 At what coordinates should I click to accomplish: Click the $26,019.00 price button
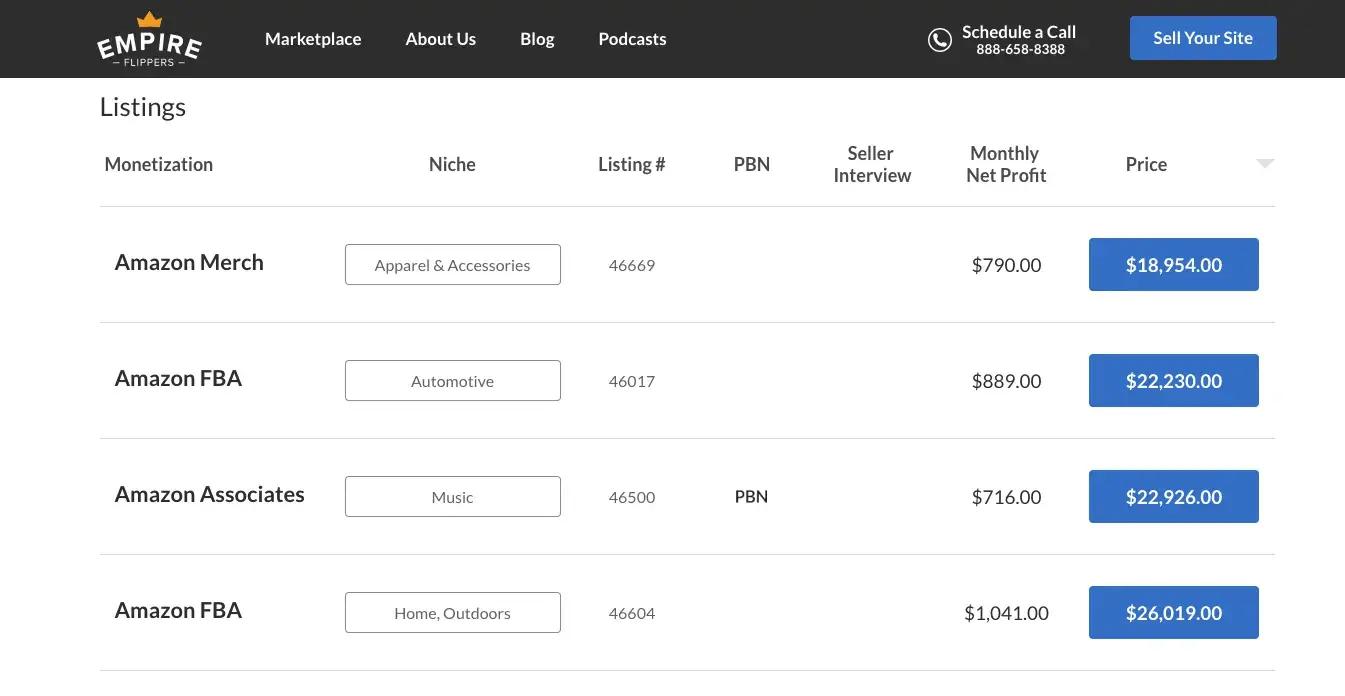[1173, 613]
